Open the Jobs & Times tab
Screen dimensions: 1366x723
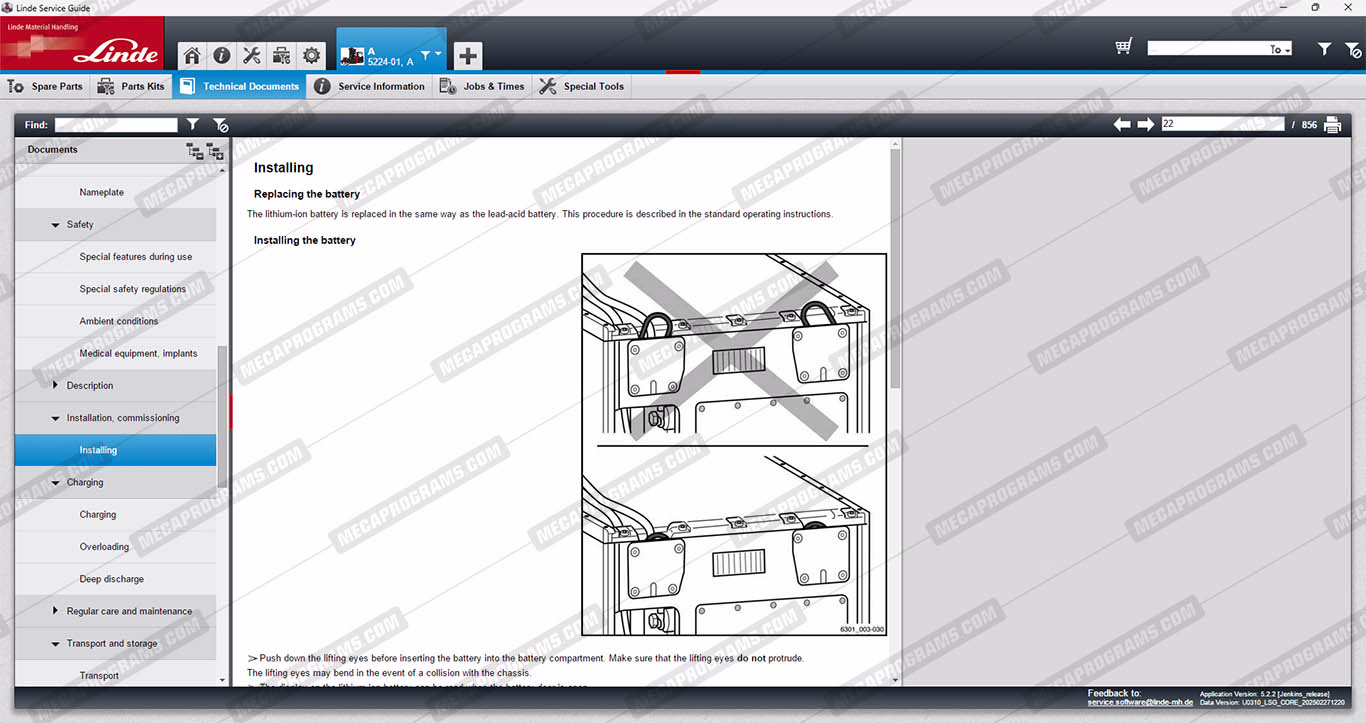pos(482,87)
